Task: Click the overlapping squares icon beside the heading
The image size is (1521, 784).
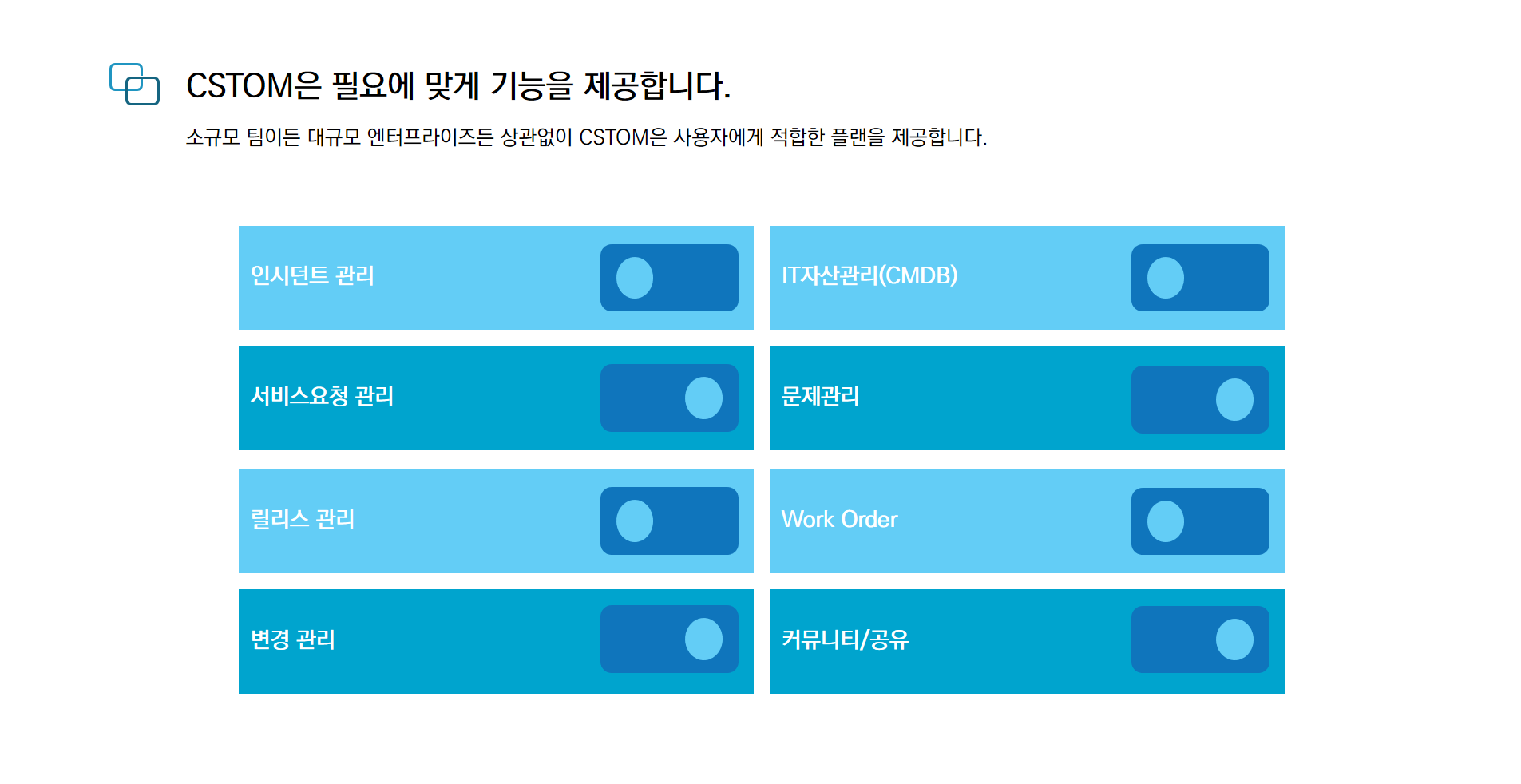Action: coord(134,84)
